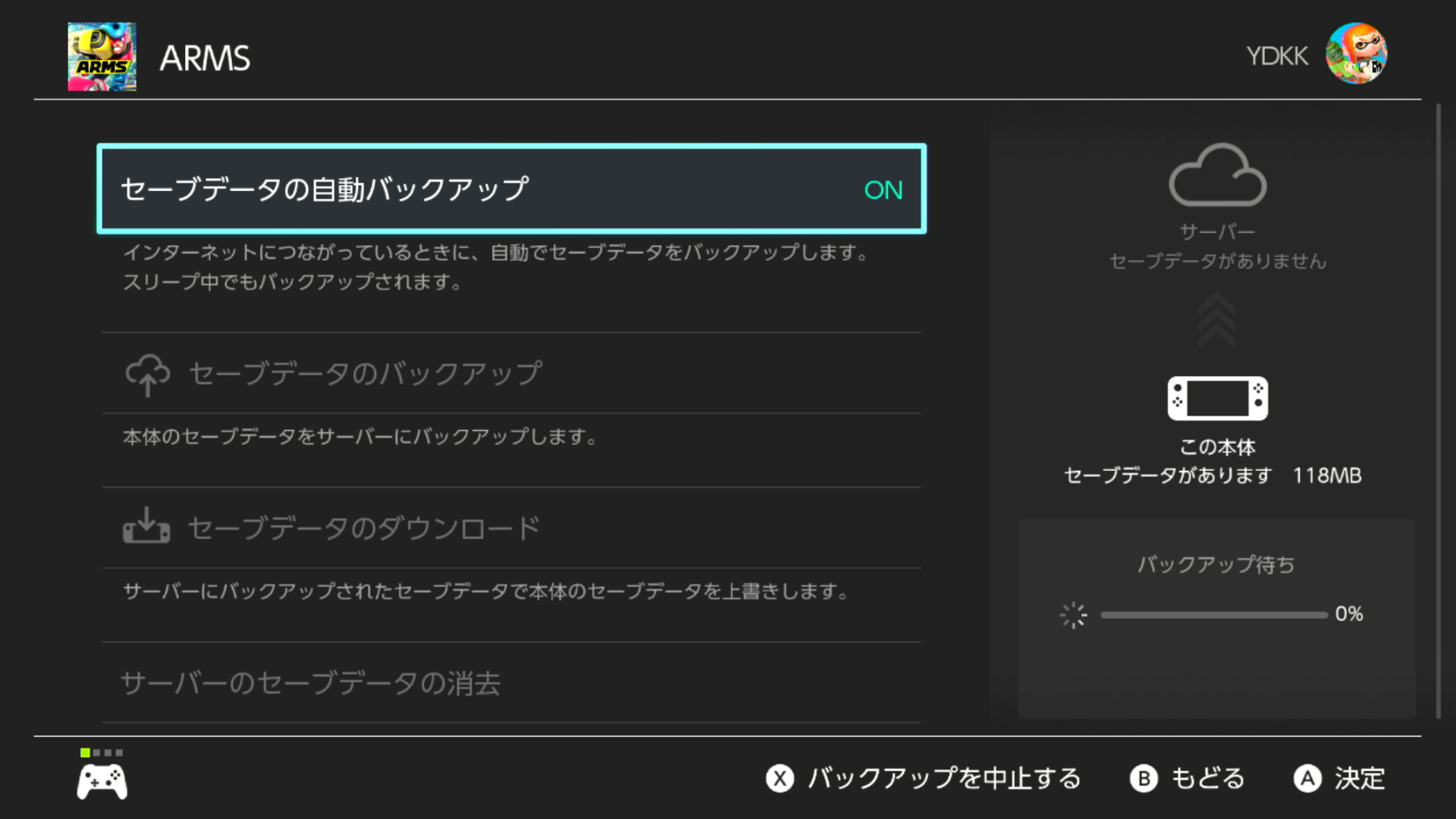The width and height of the screenshot is (1456, 819).
Task: Click the backup progress bar
Action: tap(1213, 614)
